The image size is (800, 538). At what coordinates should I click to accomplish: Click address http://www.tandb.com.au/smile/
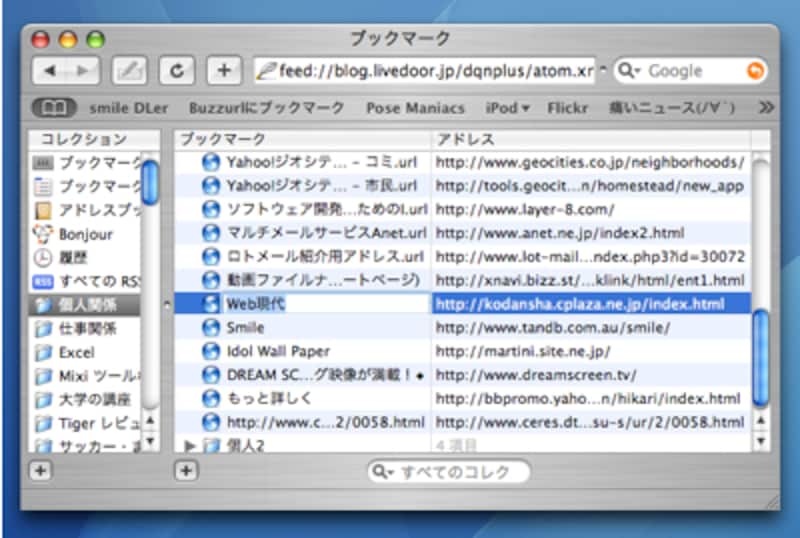(553, 328)
